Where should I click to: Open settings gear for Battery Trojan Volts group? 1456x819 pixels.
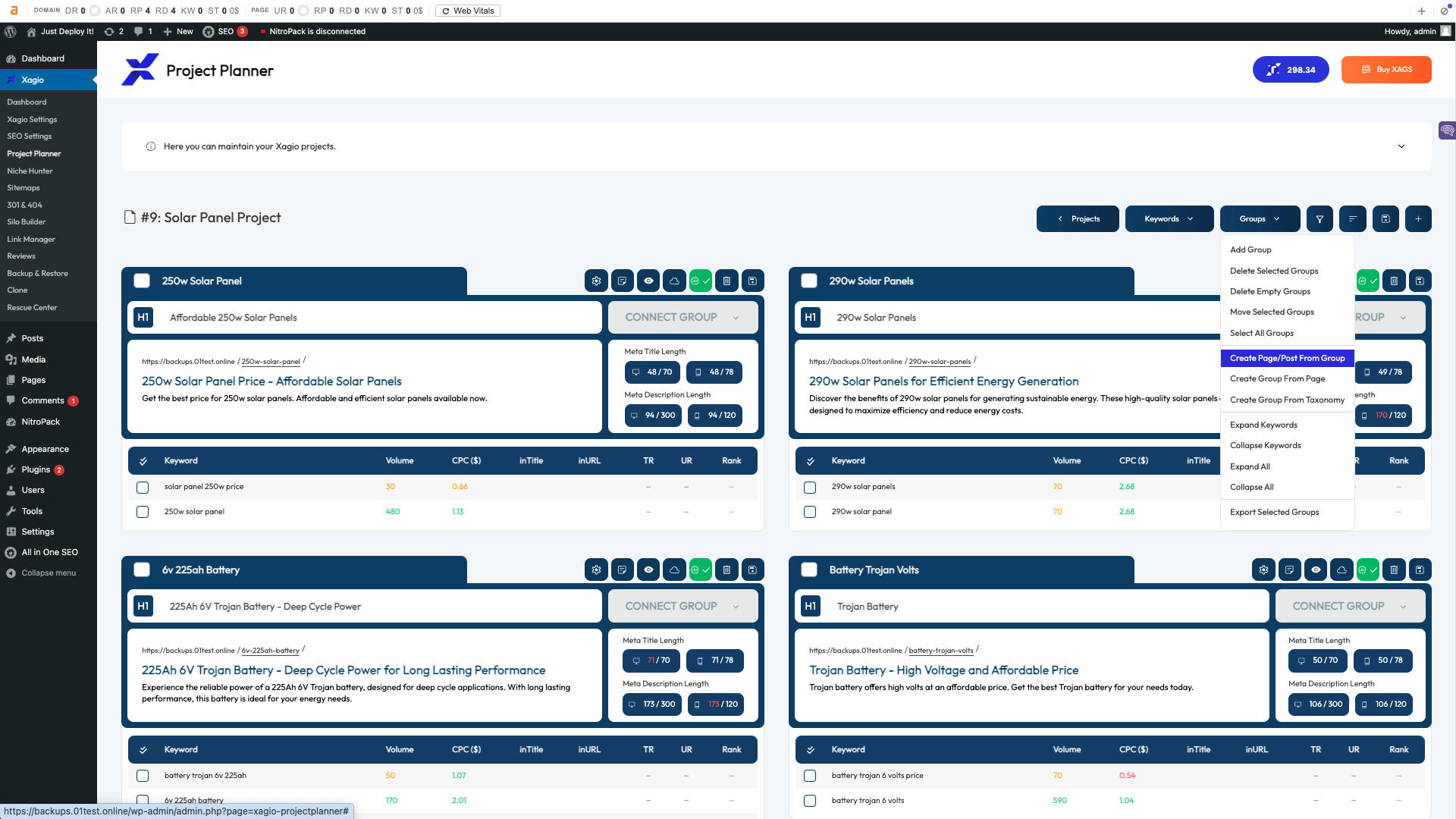(x=1263, y=570)
